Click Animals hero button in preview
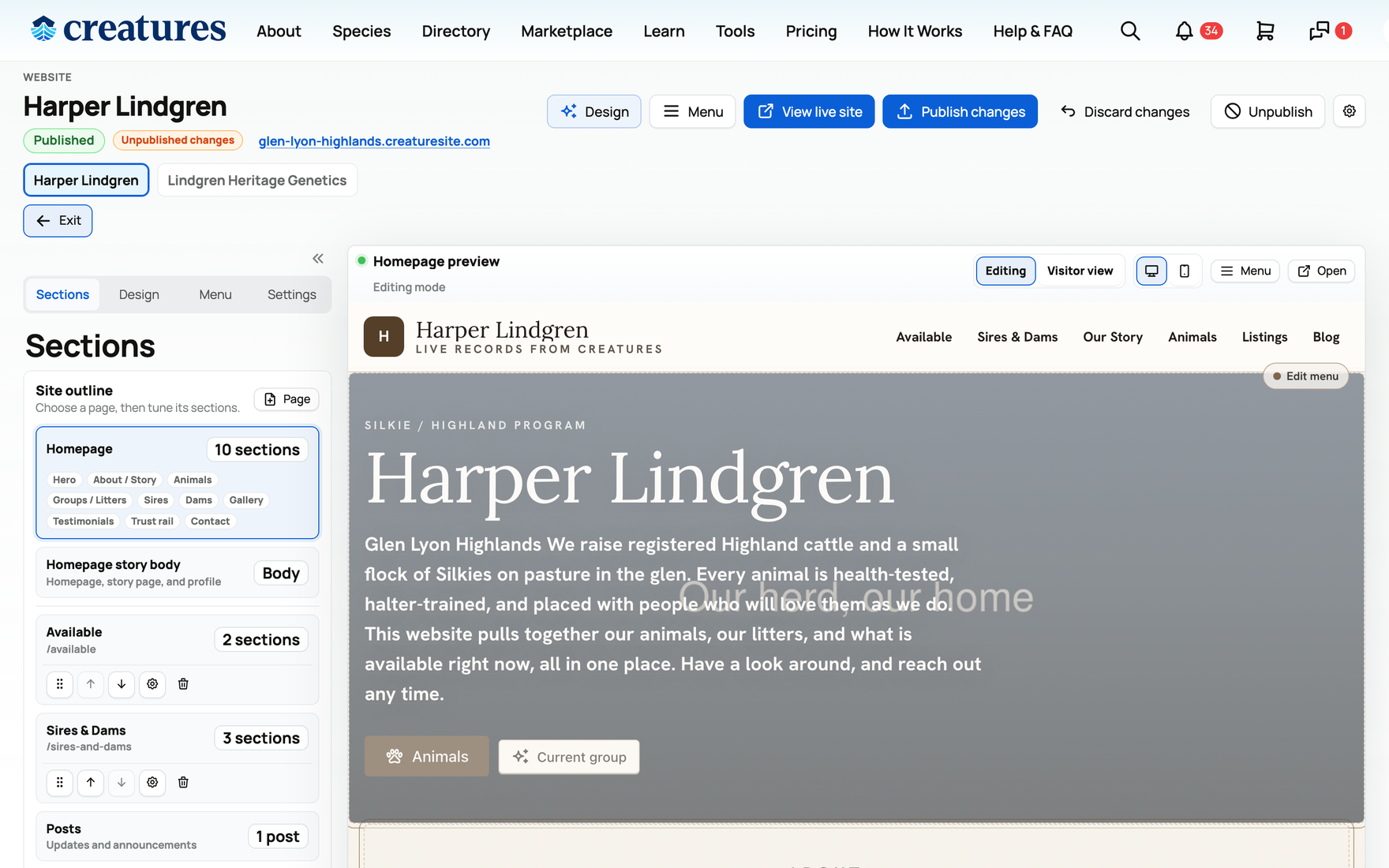The height and width of the screenshot is (868, 1389). coord(427,757)
